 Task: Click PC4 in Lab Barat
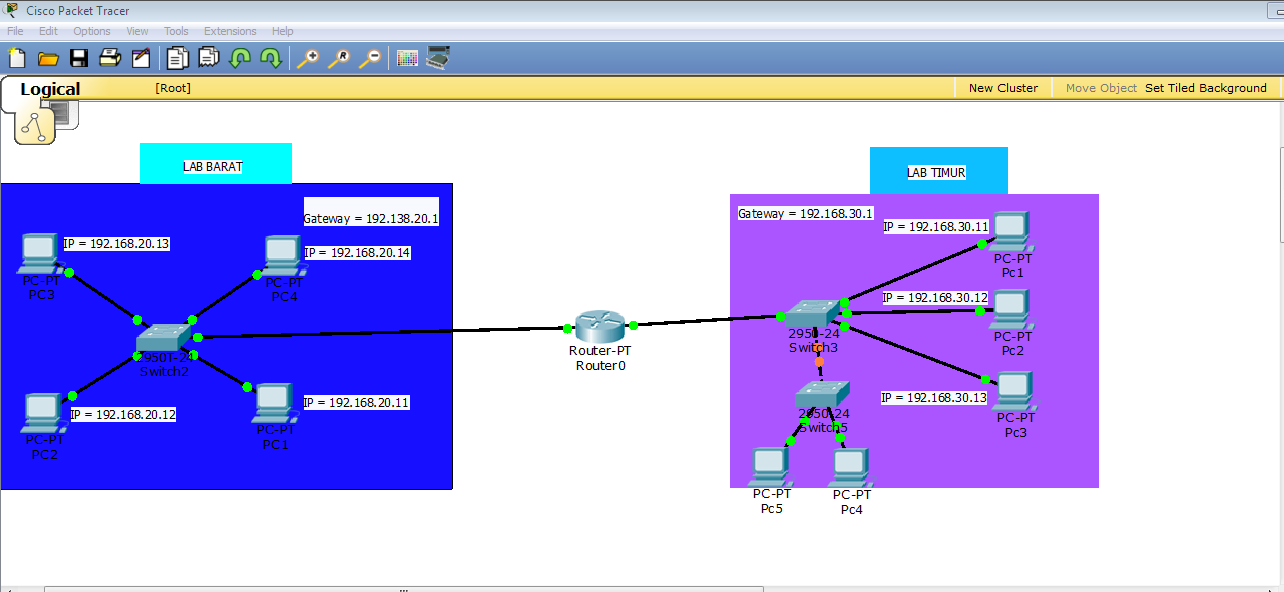[284, 255]
